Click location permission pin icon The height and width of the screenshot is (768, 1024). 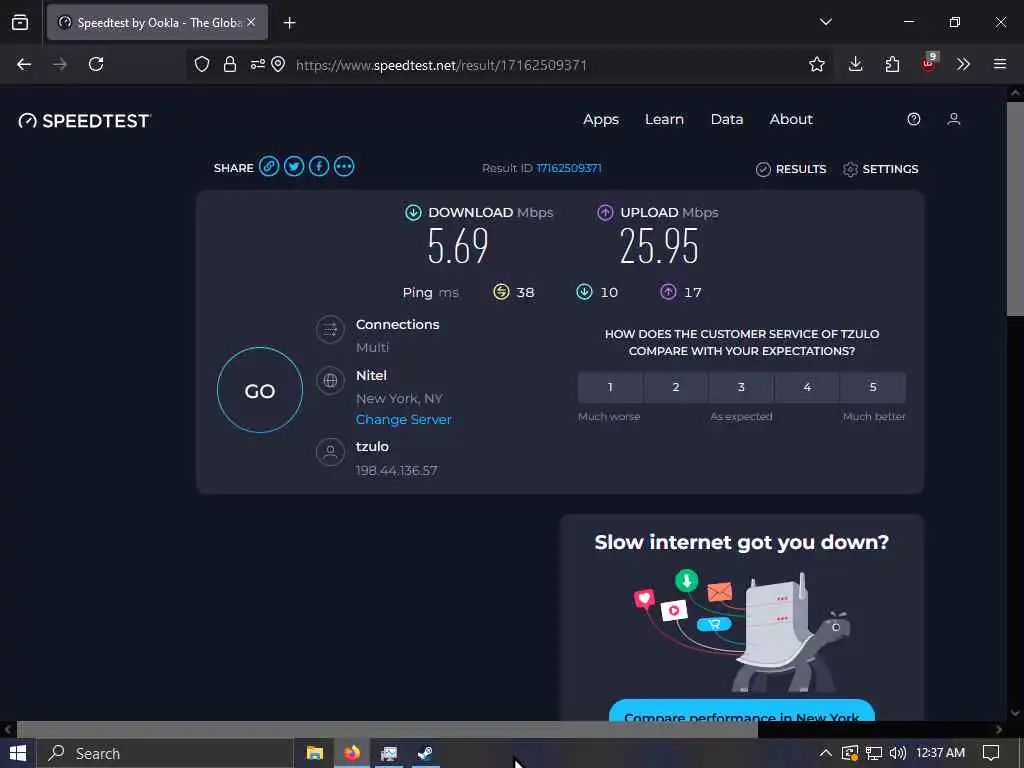pyautogui.click(x=278, y=64)
